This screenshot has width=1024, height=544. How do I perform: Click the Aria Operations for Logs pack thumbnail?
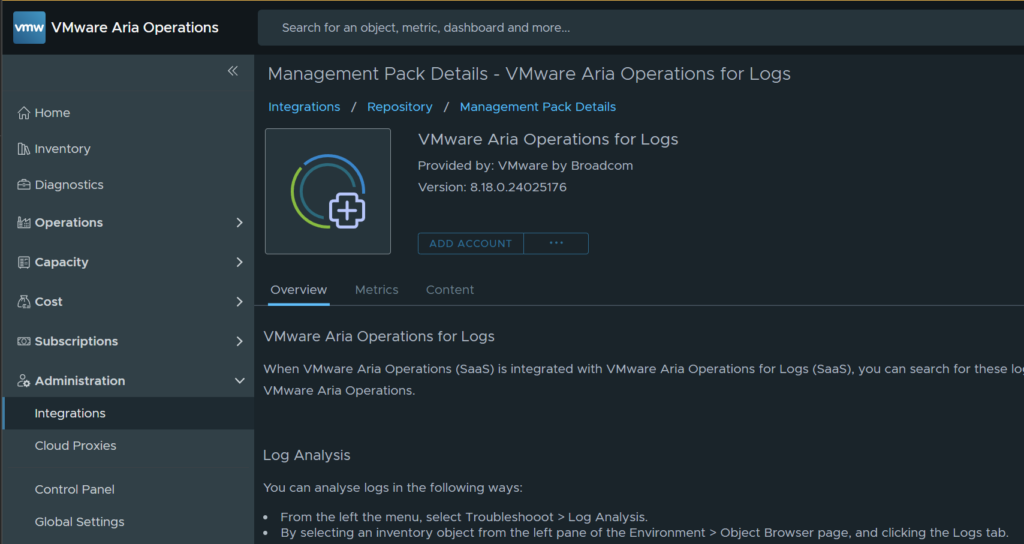(x=328, y=191)
